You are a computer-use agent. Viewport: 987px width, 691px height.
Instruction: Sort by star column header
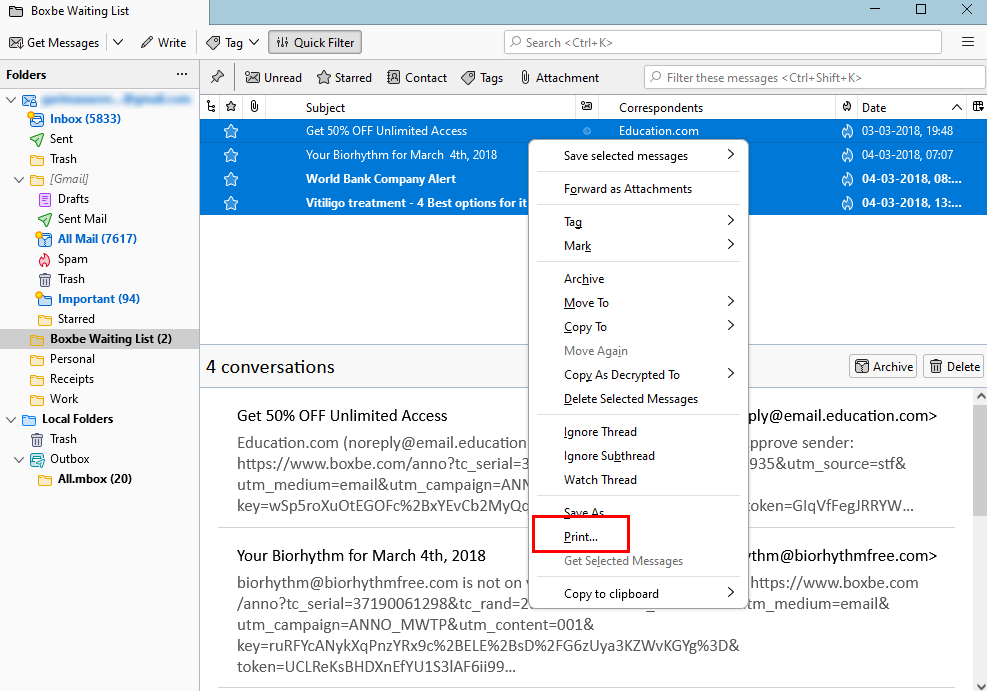click(x=231, y=107)
